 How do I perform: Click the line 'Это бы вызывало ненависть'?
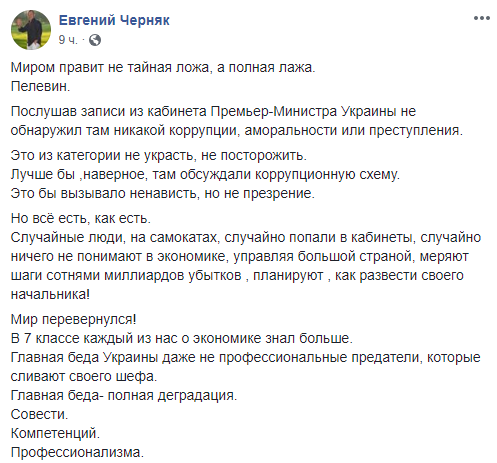(163, 193)
